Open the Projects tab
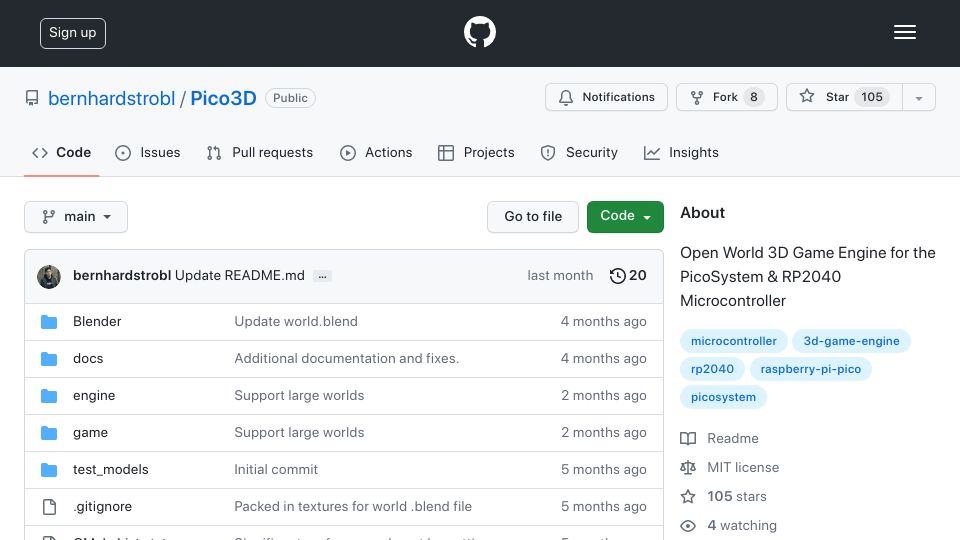The height and width of the screenshot is (540, 960). pyautogui.click(x=476, y=152)
